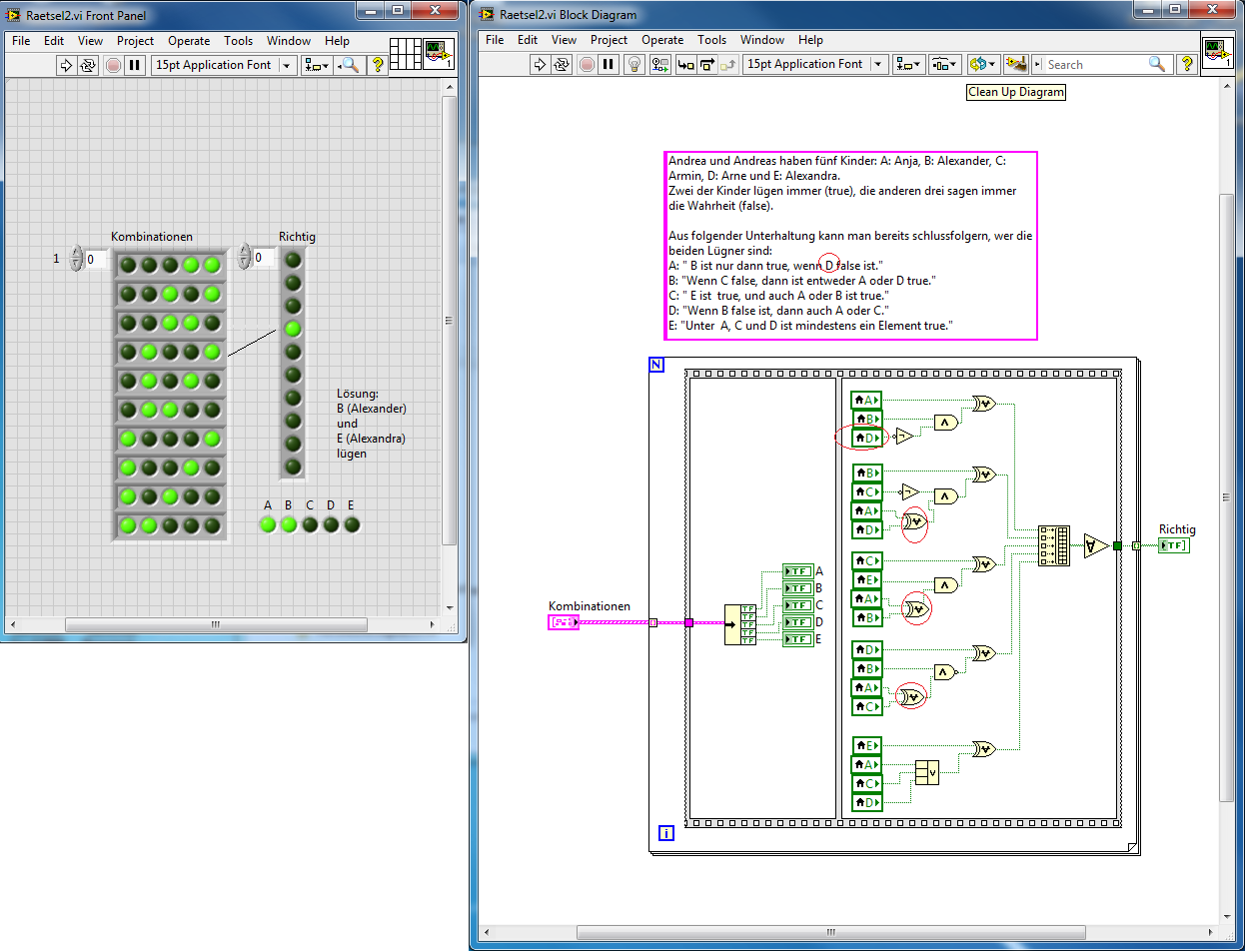Click the Search field in Block Diagram toolbar
The width and height of the screenshot is (1257, 952).
1094,64
